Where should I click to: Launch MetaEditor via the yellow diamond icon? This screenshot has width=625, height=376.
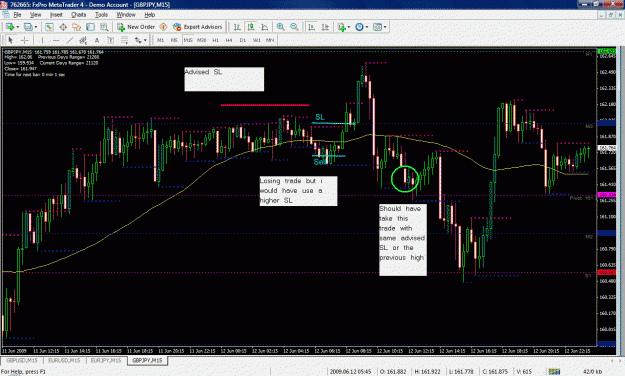click(x=163, y=27)
